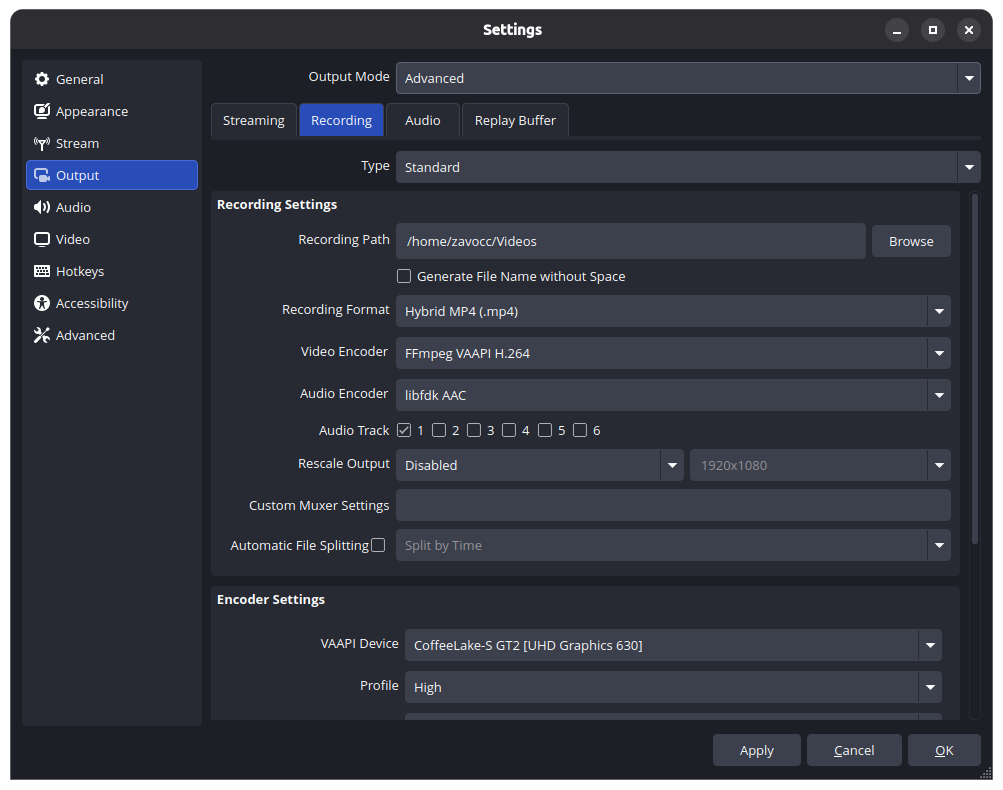
Task: Open Appearance settings category
Action: (x=112, y=111)
